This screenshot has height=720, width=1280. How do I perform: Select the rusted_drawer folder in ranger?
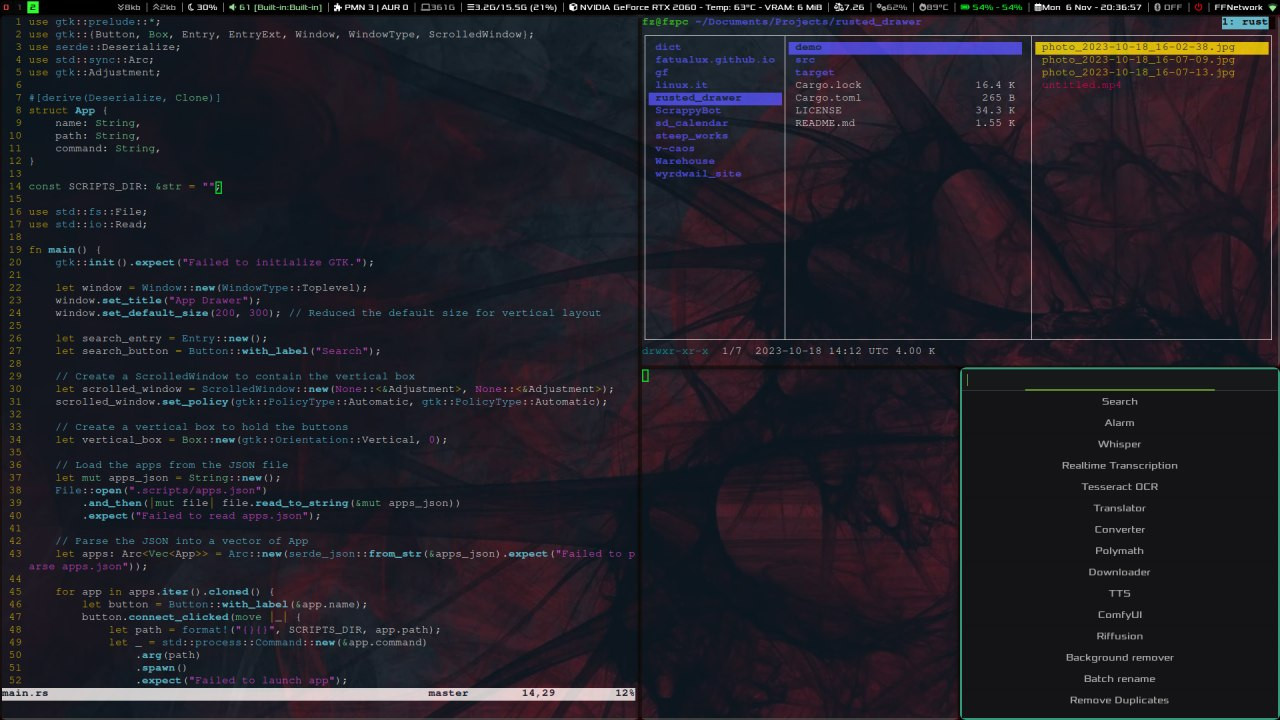715,98
